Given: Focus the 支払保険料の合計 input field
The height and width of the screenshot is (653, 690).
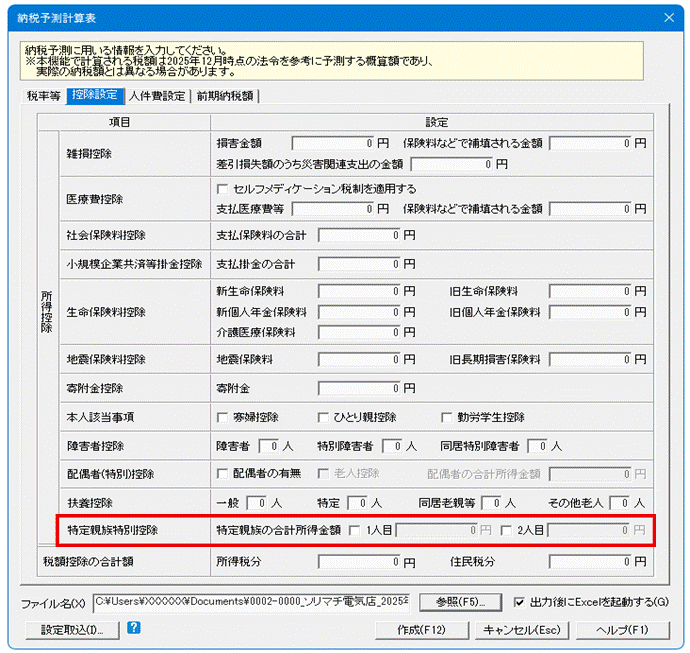Looking at the screenshot, I should [x=353, y=236].
